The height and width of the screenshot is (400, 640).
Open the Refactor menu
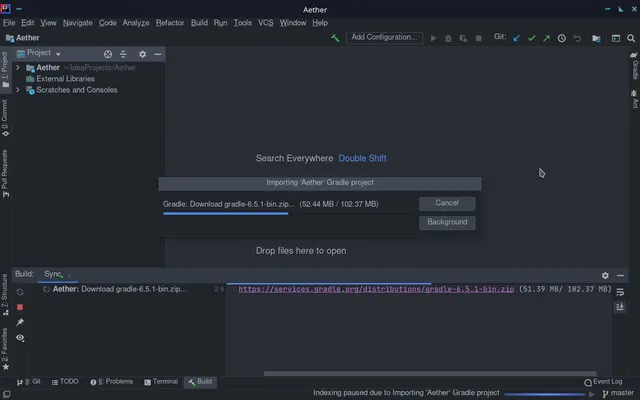pyautogui.click(x=170, y=23)
